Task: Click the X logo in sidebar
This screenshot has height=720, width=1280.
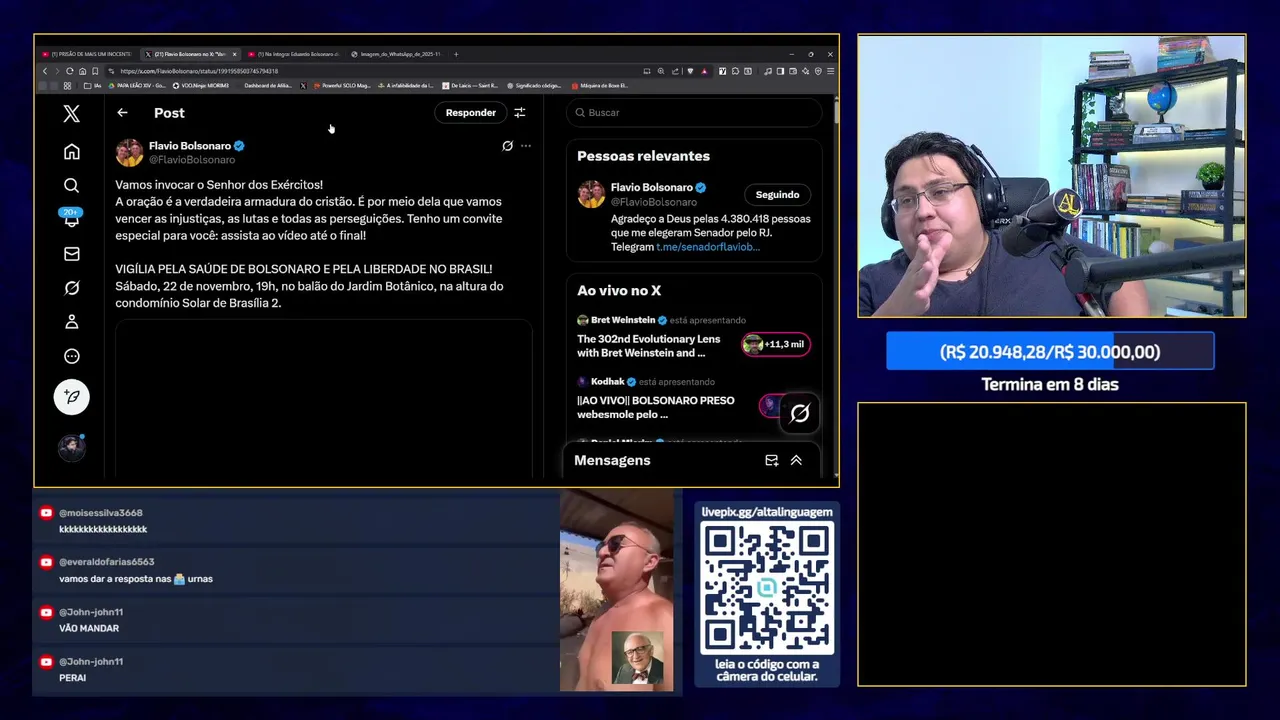Action: click(71, 114)
